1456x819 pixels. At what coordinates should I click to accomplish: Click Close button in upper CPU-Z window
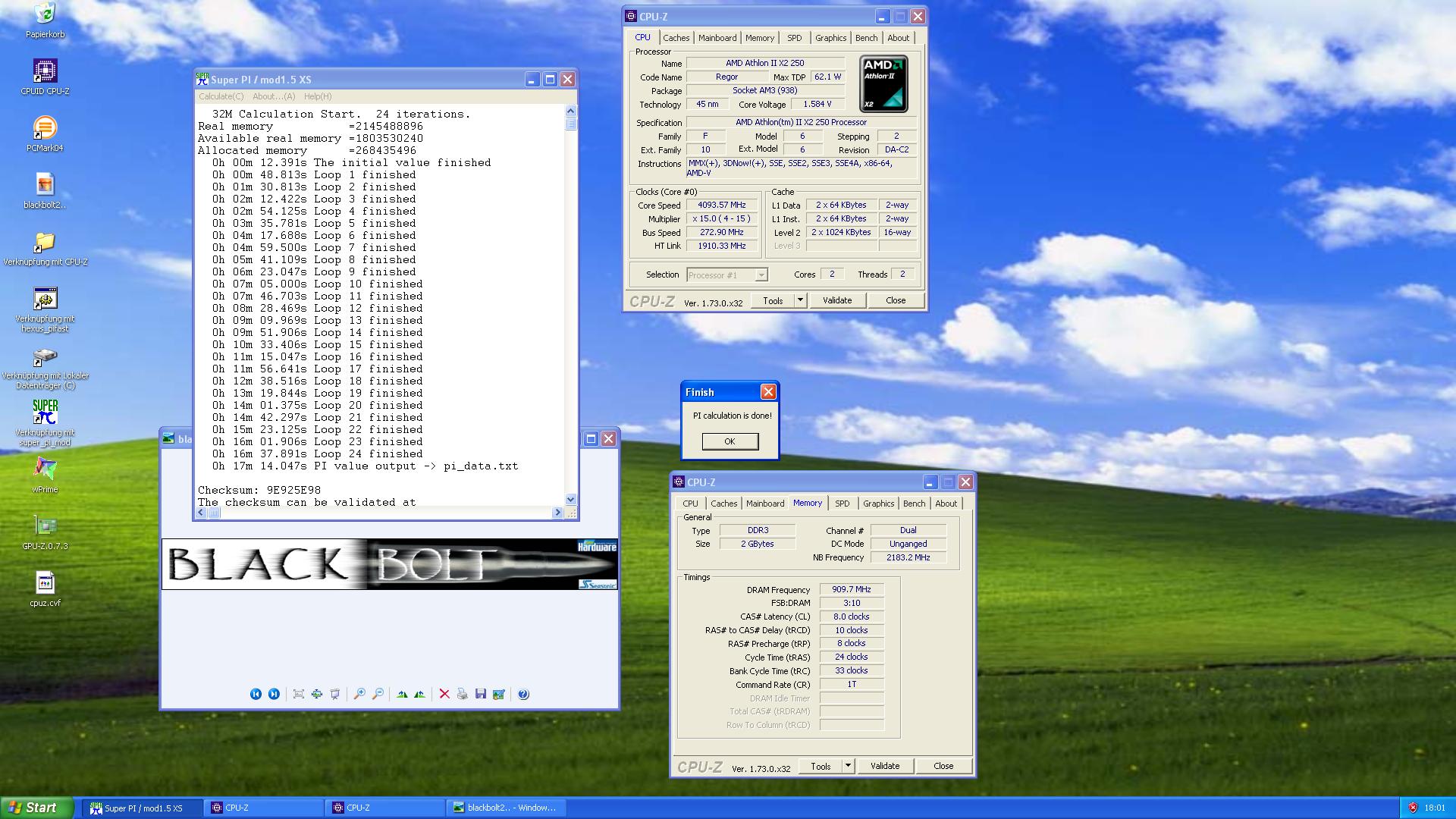tap(896, 300)
